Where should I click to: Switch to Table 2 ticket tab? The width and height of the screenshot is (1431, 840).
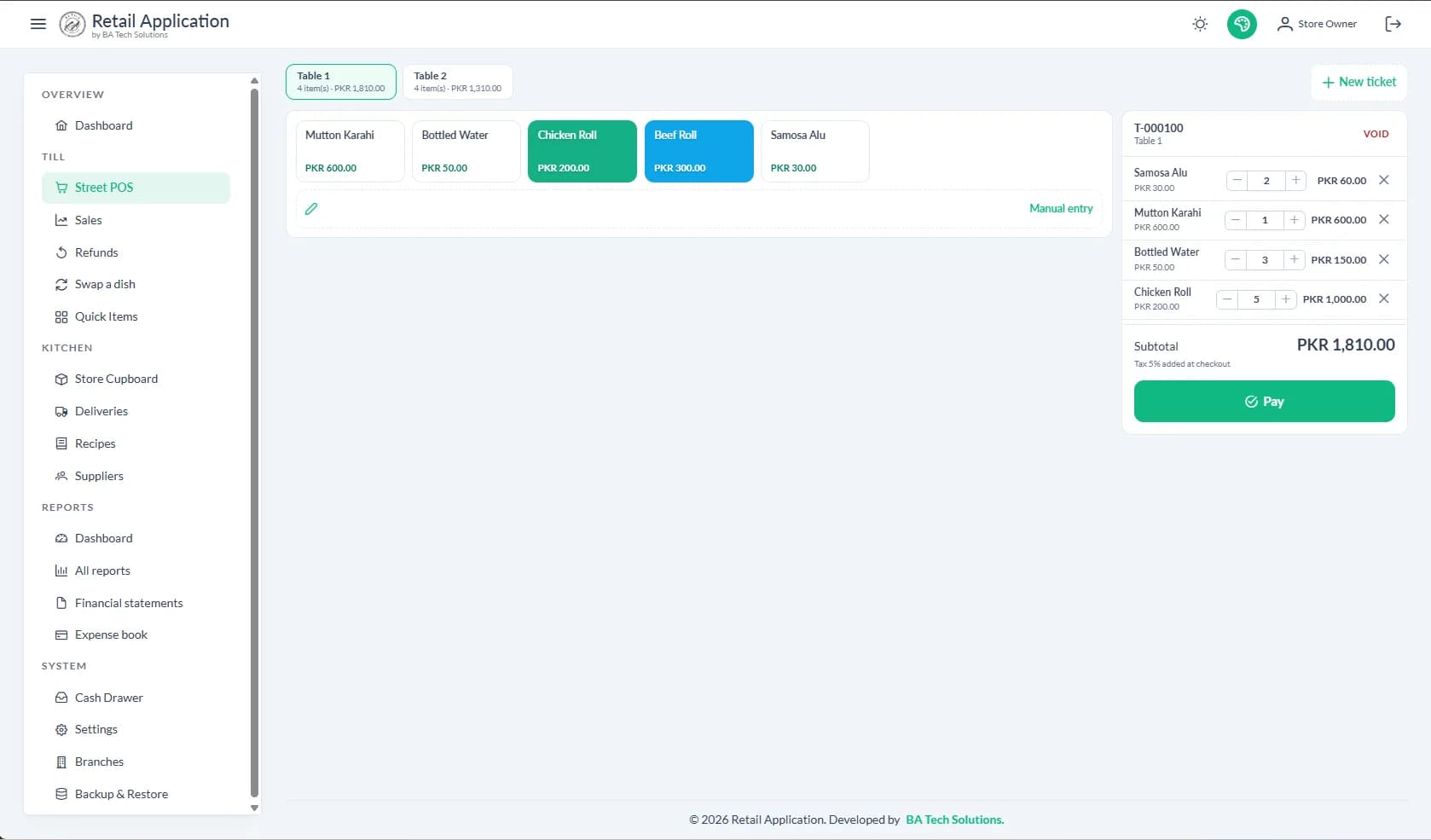[x=458, y=82]
